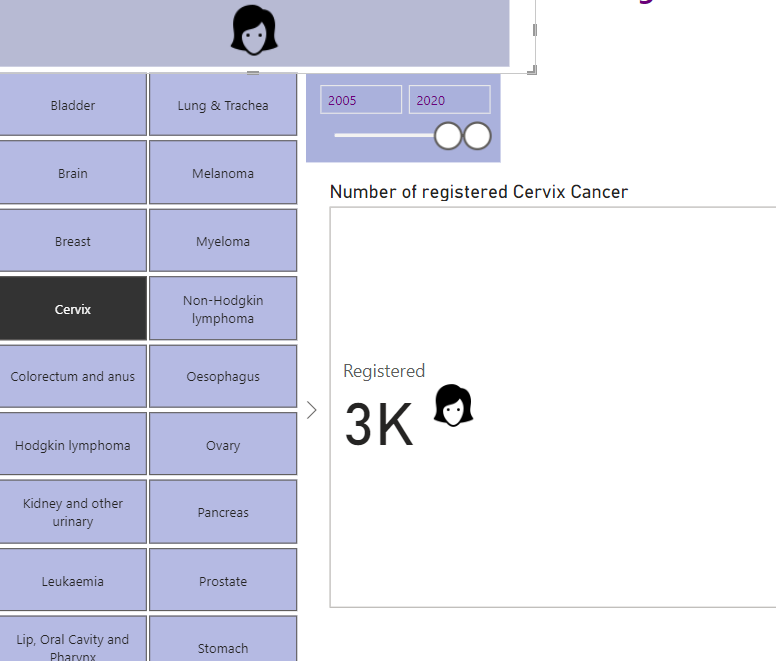Viewport: 776px width, 661px height.
Task: Click the start year field showing 2005
Action: click(361, 100)
